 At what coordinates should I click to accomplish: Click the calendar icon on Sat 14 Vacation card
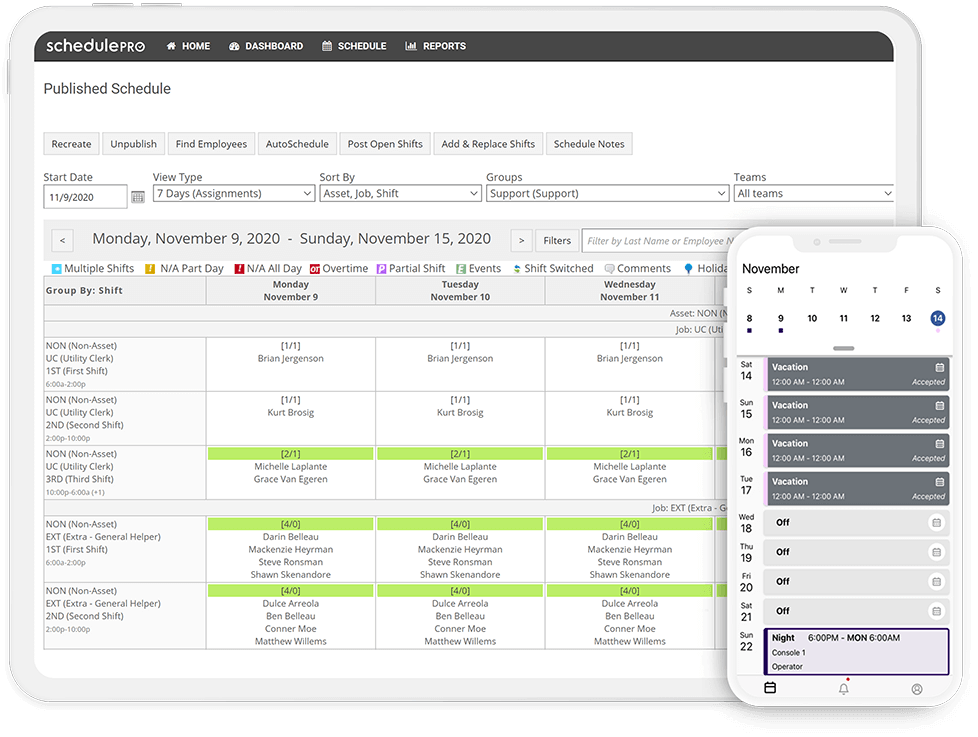(x=939, y=367)
